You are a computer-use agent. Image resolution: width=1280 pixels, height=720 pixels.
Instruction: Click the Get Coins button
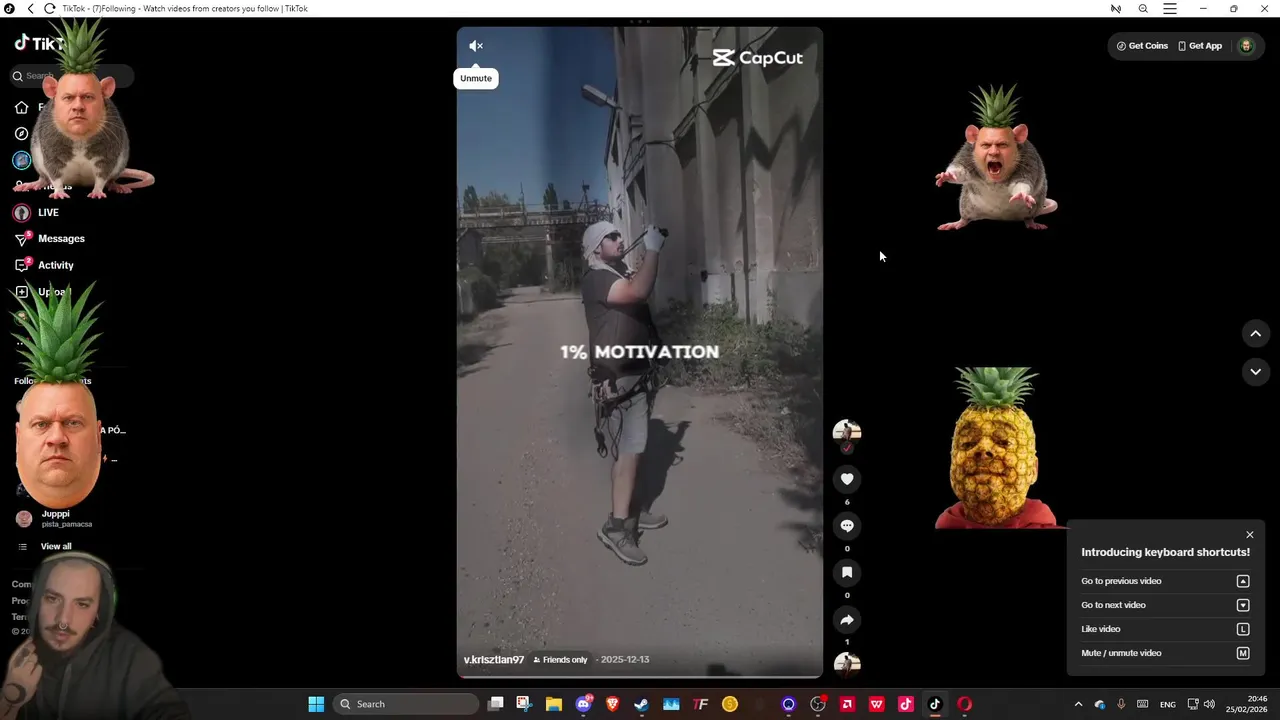pos(1142,46)
